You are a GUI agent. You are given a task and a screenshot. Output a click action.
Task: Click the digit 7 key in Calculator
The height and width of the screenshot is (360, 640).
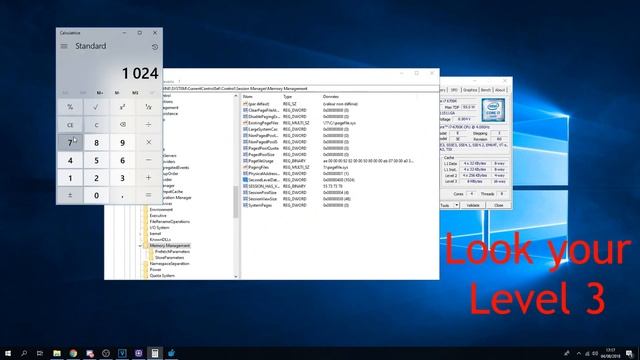coord(70,142)
